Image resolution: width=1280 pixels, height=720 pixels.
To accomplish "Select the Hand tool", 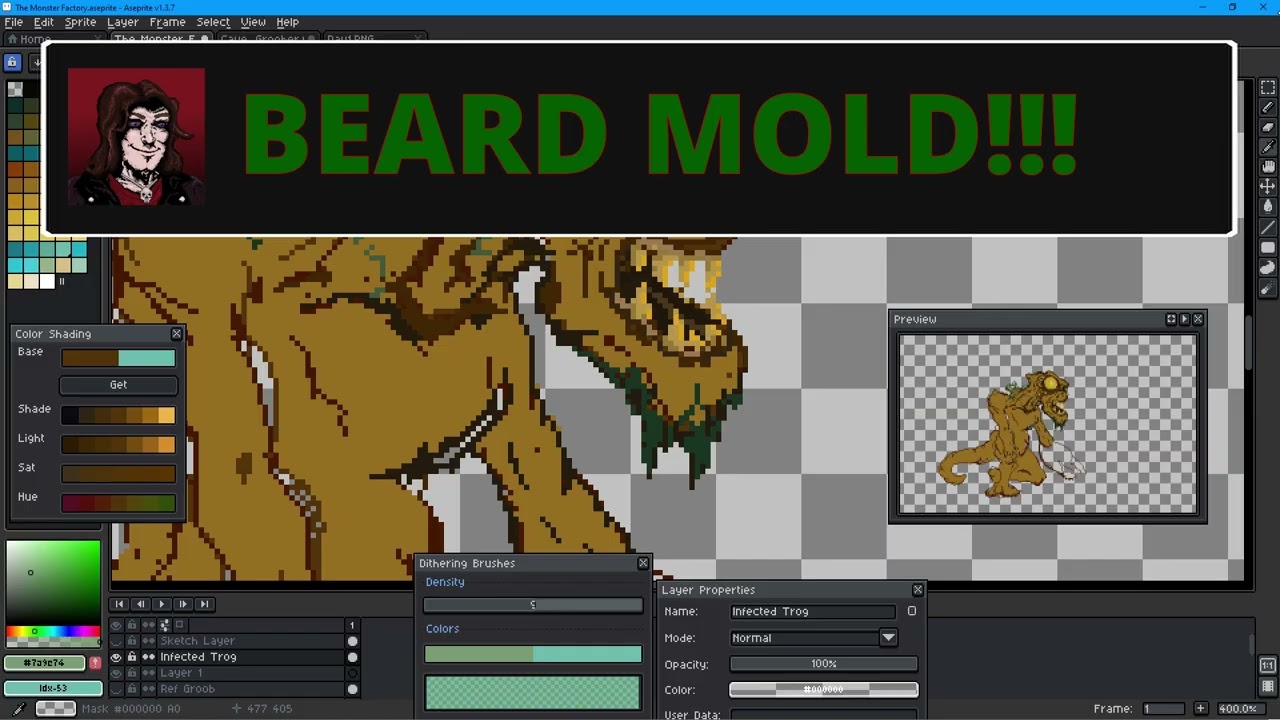I will pyautogui.click(x=1267, y=167).
